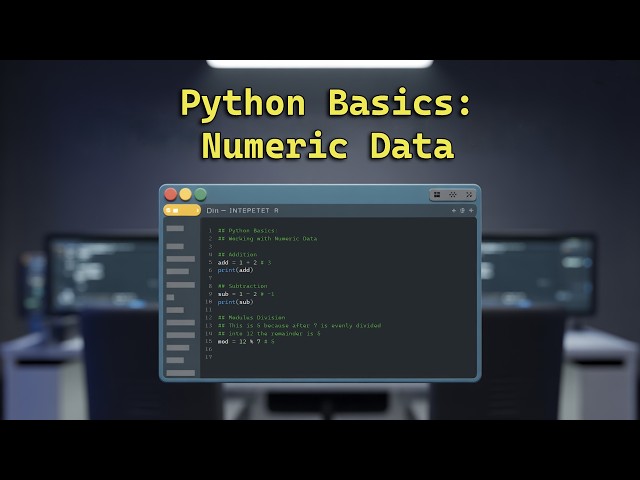Select the "Din – INTEPETET R" tab title

click(x=242, y=211)
